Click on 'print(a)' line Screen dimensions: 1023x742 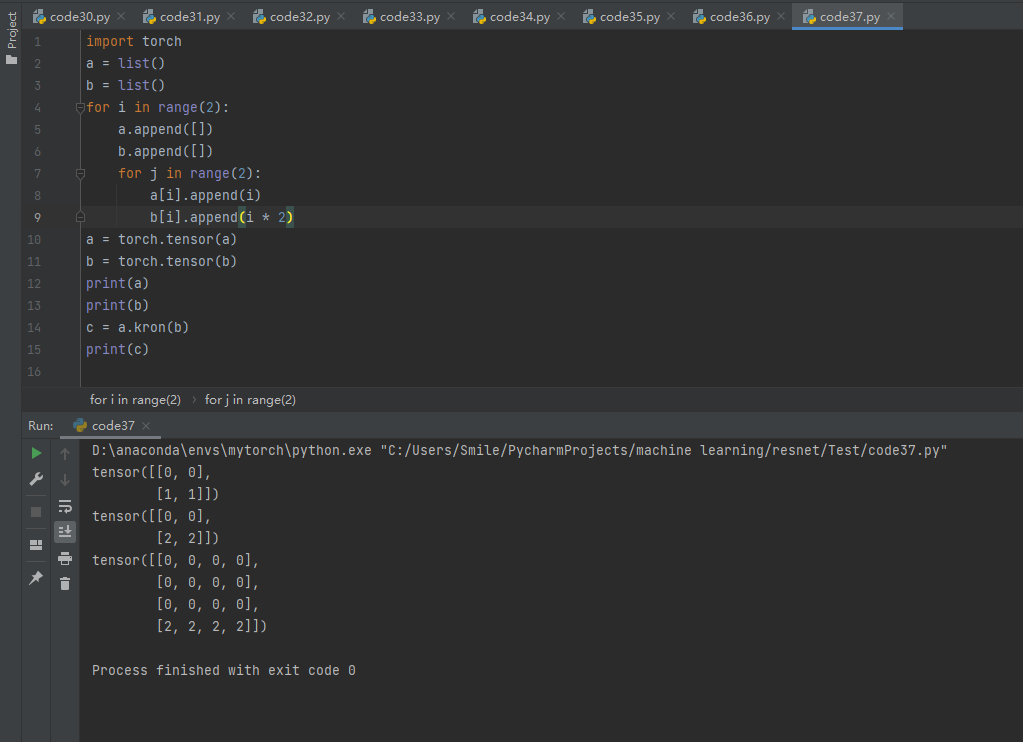(x=117, y=283)
